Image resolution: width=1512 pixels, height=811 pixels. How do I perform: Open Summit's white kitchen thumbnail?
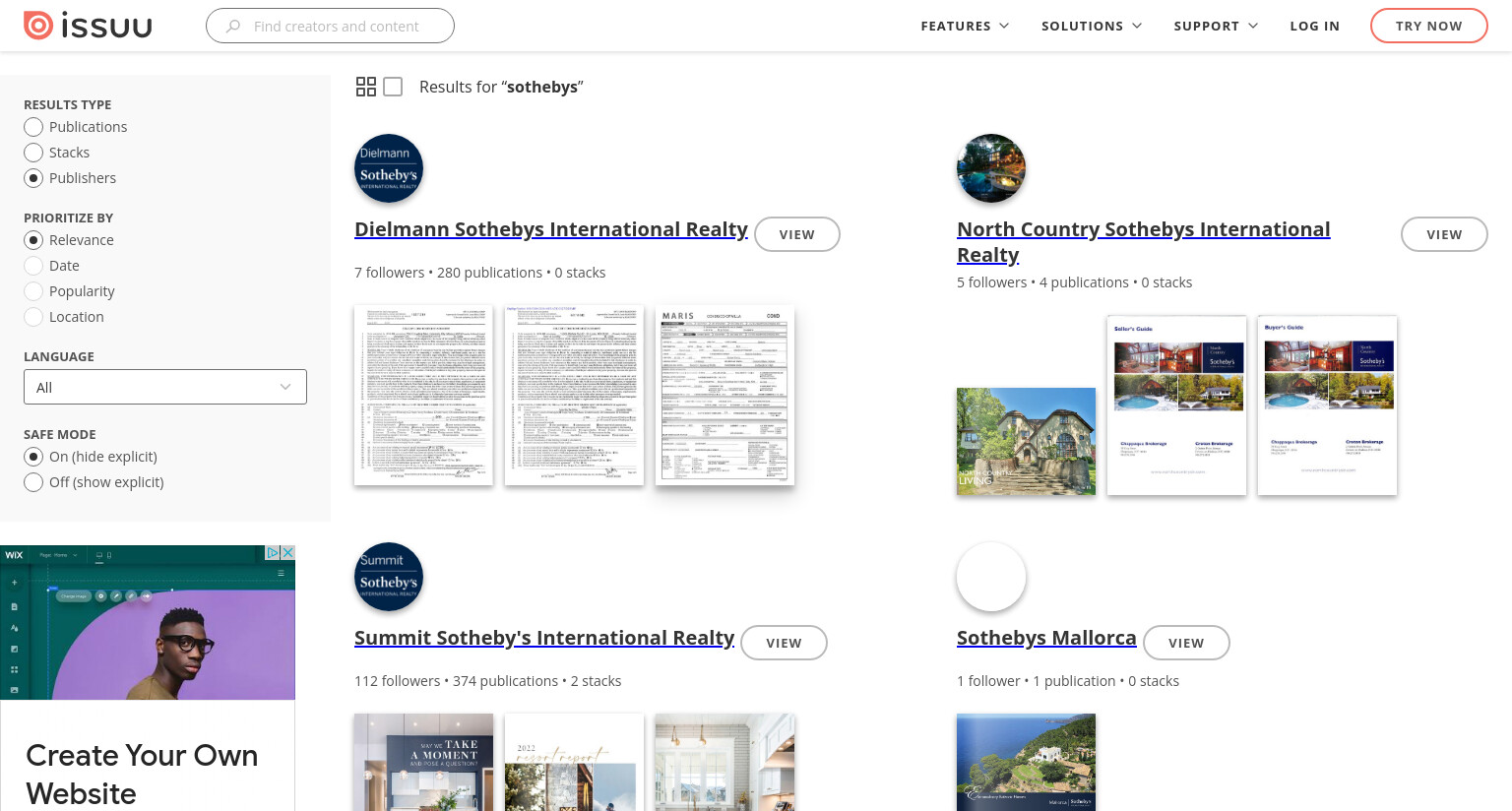click(724, 762)
